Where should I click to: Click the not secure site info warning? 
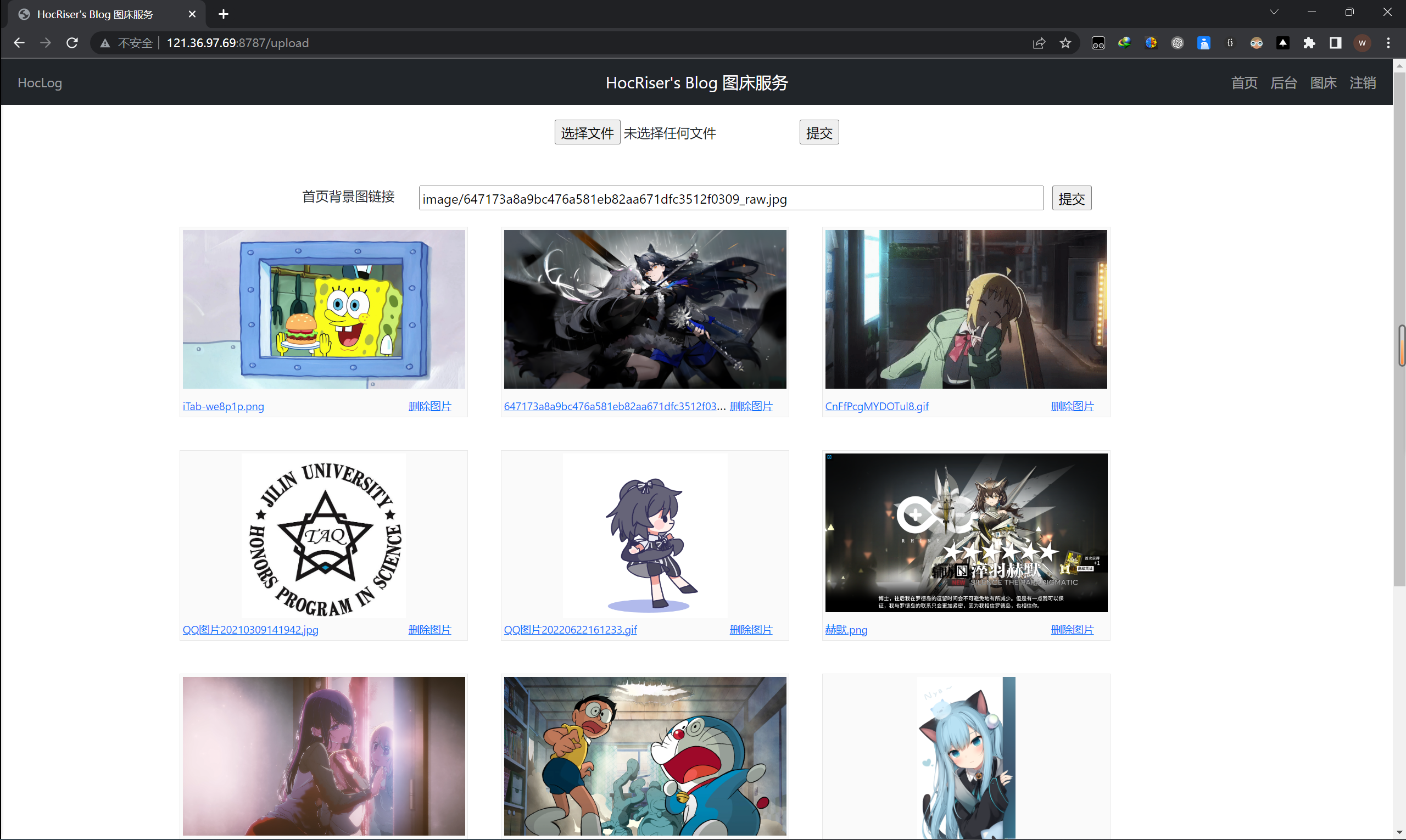(127, 43)
